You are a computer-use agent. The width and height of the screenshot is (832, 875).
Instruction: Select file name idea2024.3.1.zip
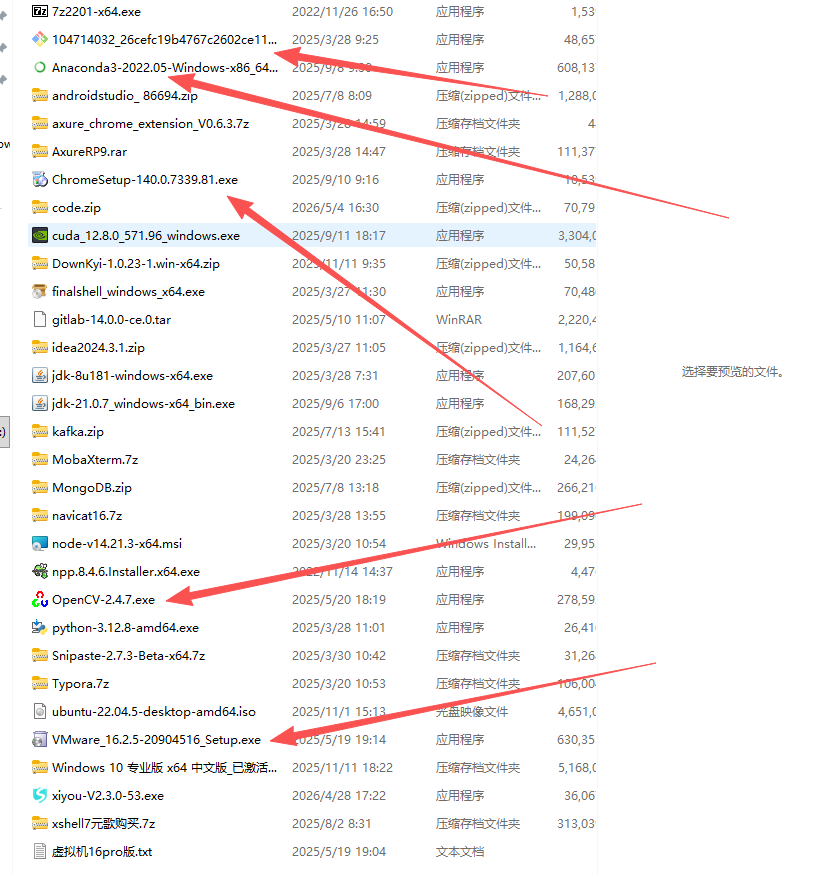pyautogui.click(x=98, y=348)
